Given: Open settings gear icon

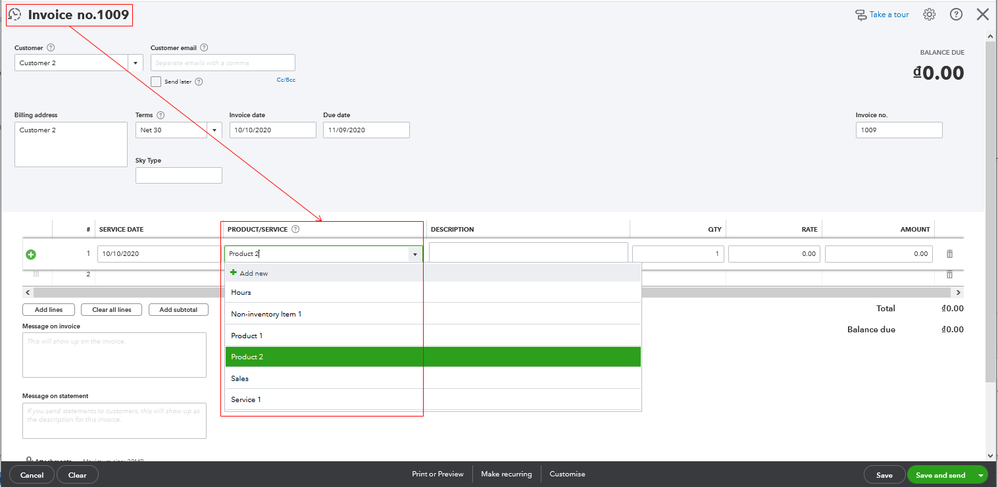Looking at the screenshot, I should 929,14.
